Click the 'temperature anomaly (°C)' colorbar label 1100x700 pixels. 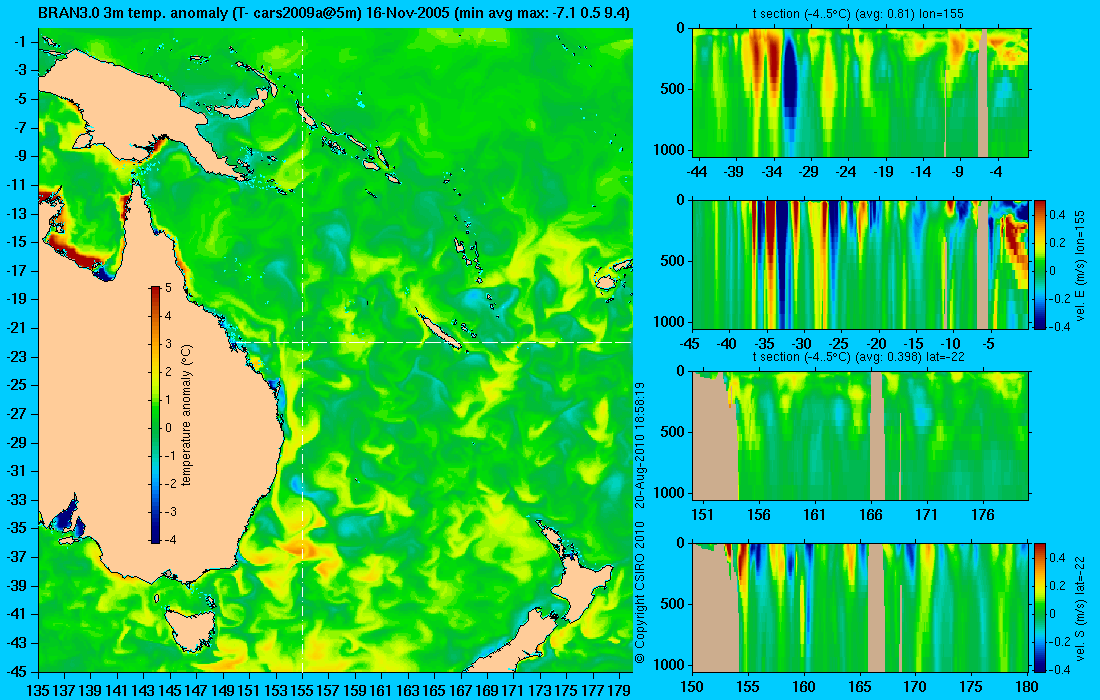pos(187,415)
